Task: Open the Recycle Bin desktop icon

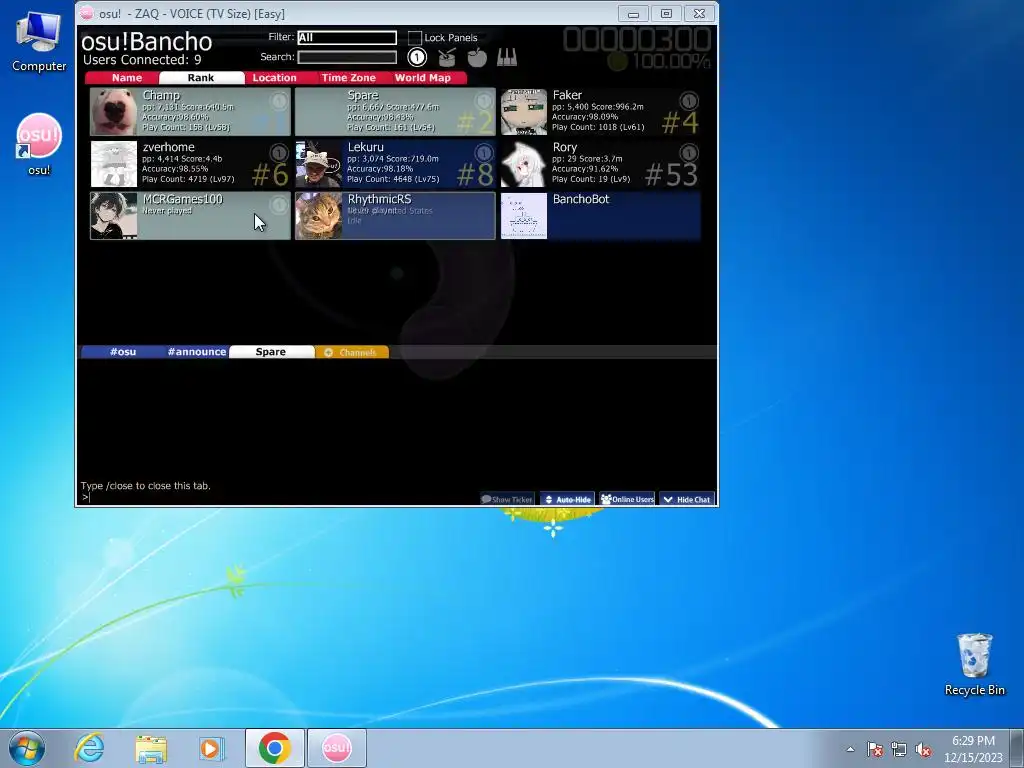Action: (974, 664)
